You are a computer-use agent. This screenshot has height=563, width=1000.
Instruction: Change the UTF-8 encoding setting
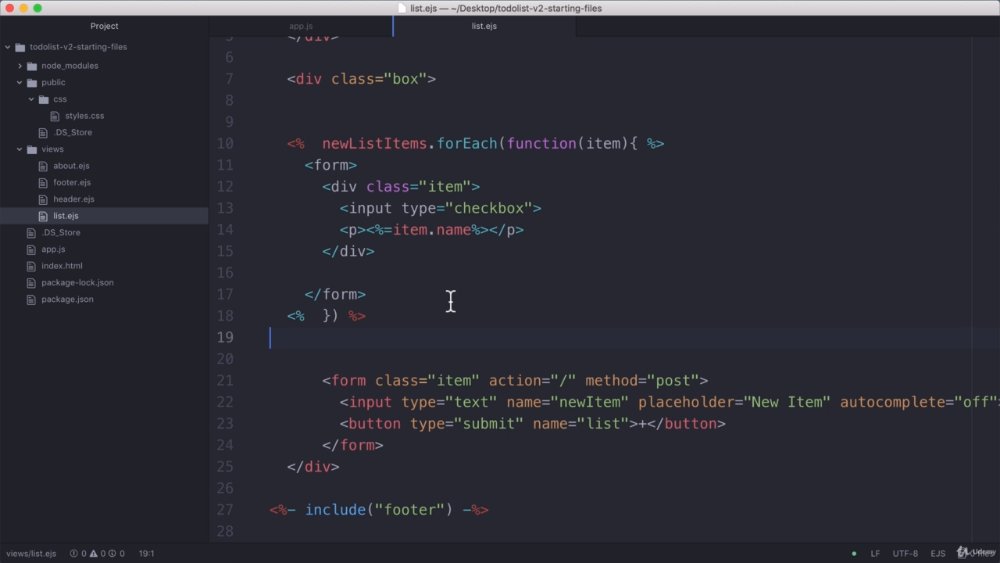tap(905, 553)
